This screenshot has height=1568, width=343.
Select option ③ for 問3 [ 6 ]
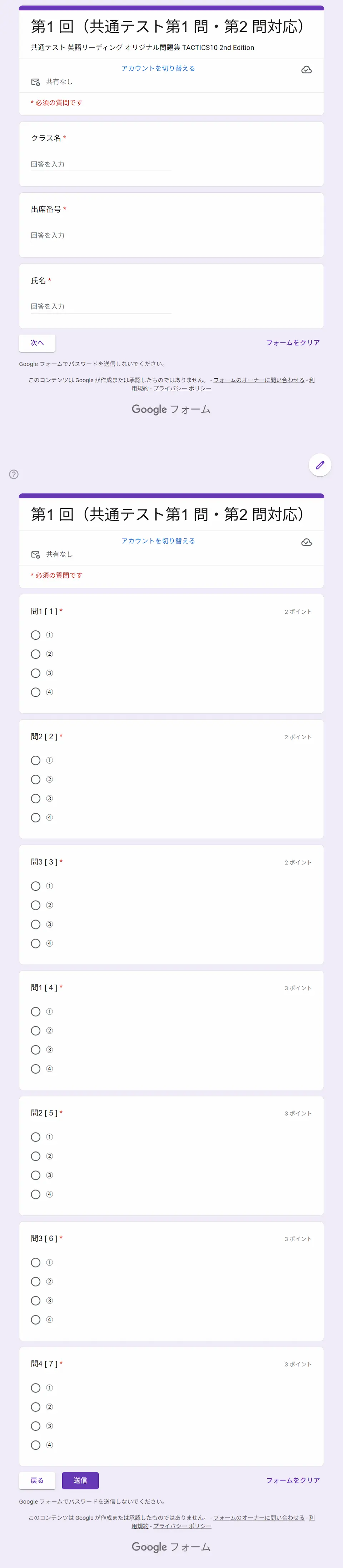point(36,1301)
